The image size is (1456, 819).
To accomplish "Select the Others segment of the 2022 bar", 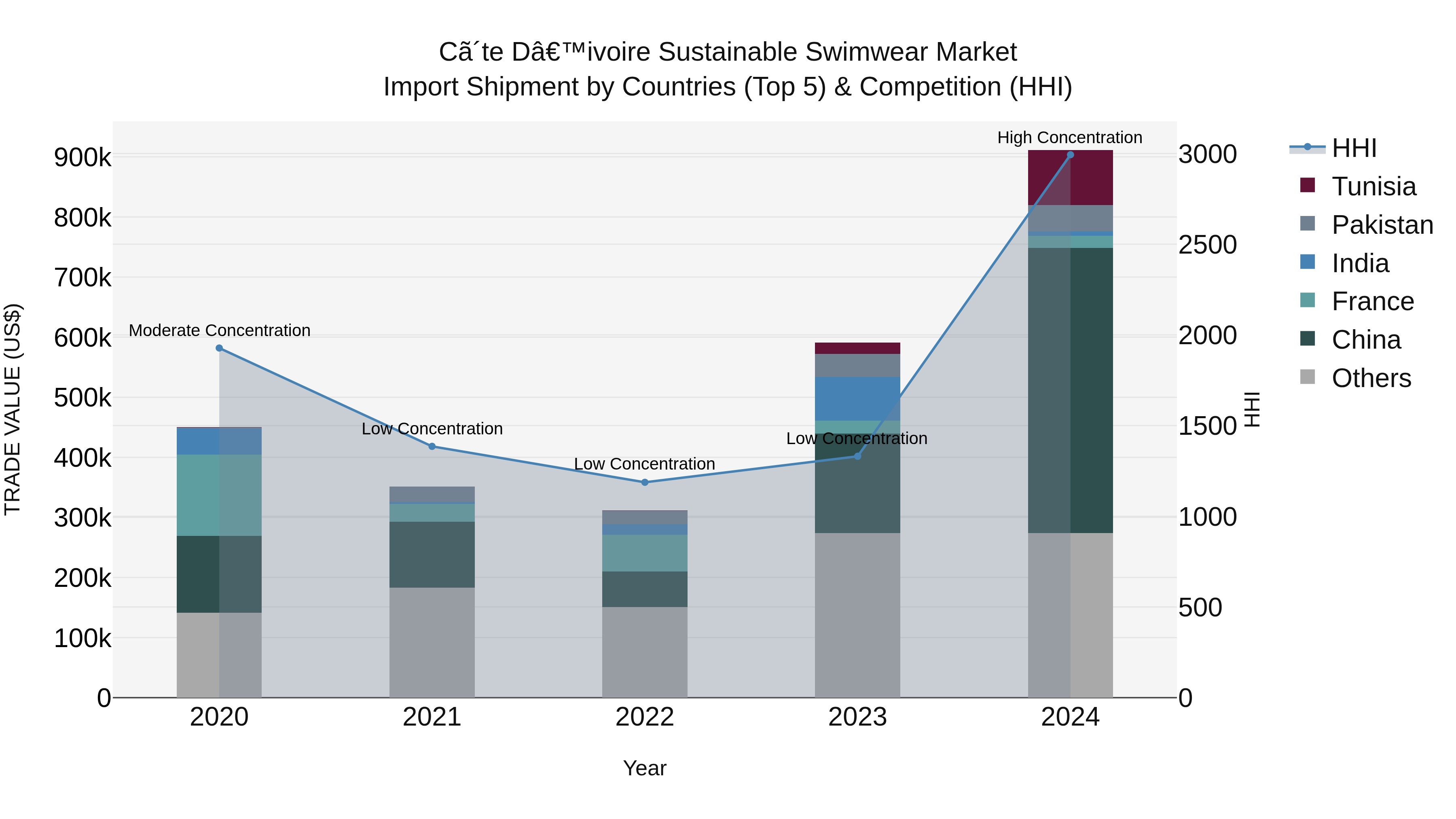I will click(x=645, y=653).
